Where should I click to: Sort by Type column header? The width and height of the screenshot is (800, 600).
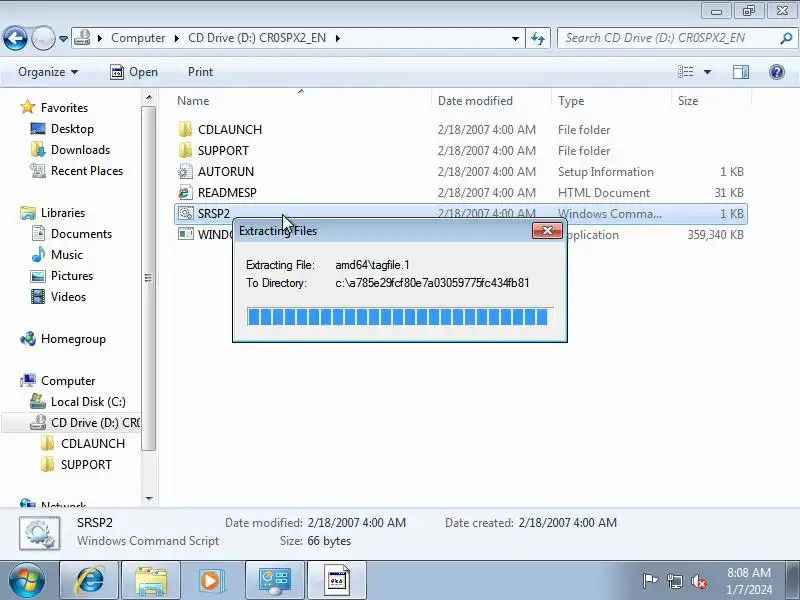(611, 101)
